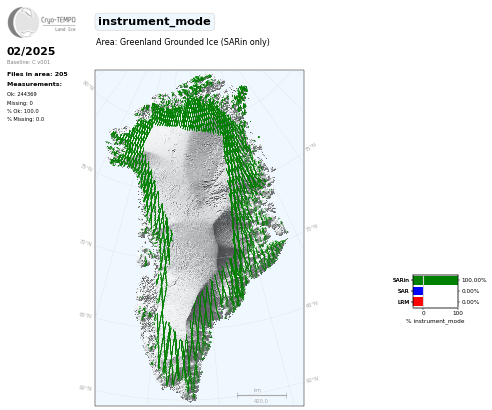Click the 'Missing: 0' measurement line
Image resolution: width=492 pixels, height=410 pixels.
20,103
